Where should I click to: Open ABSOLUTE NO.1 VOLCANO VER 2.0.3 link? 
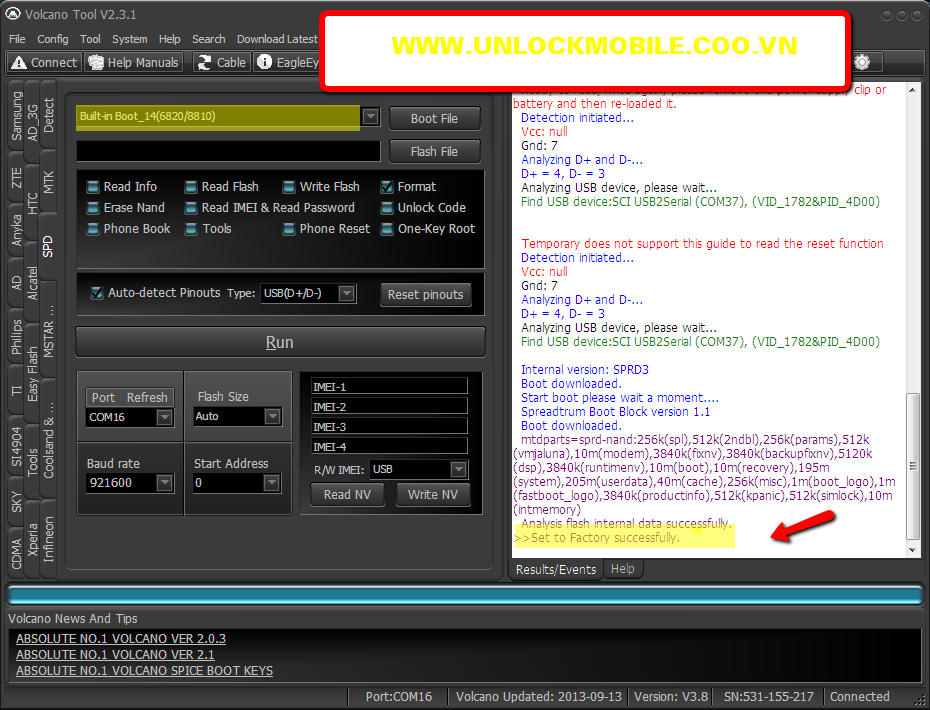pos(121,639)
